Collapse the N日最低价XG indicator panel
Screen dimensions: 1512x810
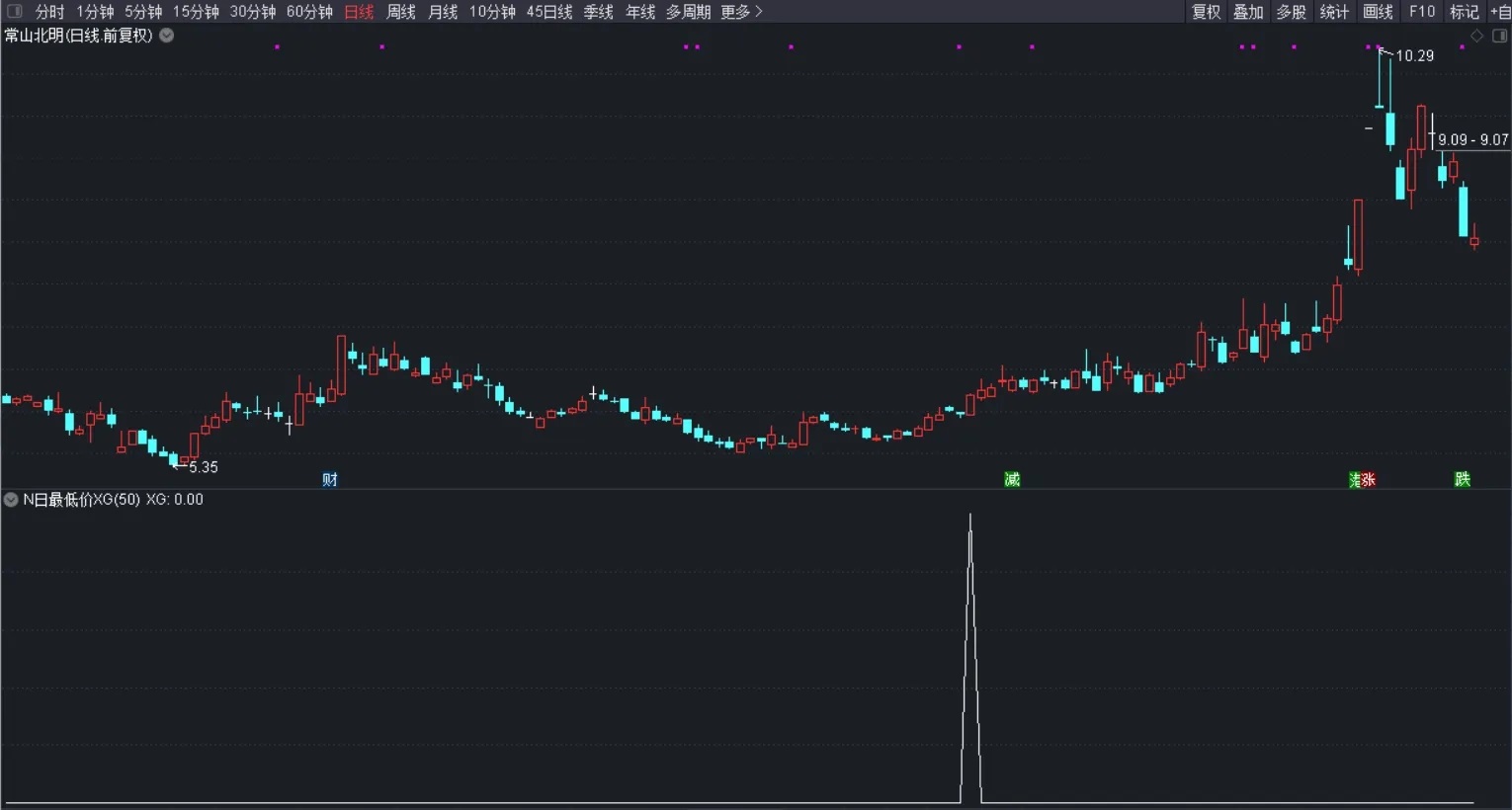10,499
